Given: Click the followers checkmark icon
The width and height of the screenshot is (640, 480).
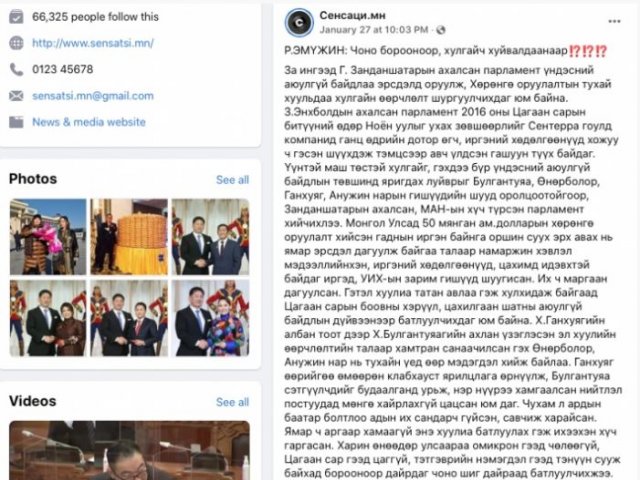Looking at the screenshot, I should tap(16, 17).
